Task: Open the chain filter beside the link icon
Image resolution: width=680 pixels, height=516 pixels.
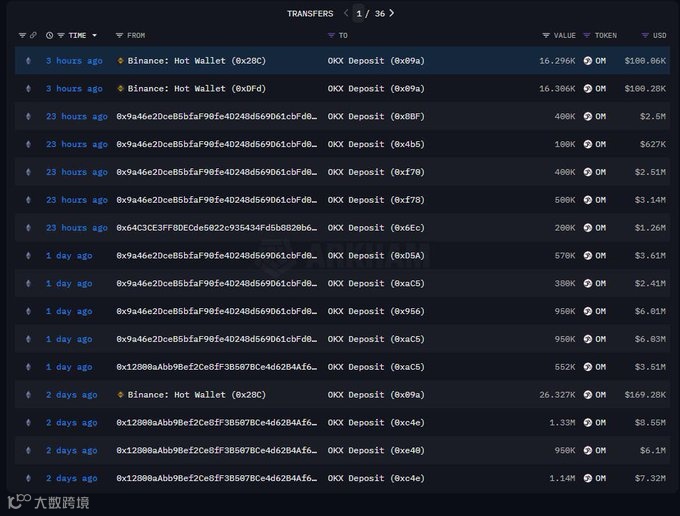Action: tap(22, 36)
